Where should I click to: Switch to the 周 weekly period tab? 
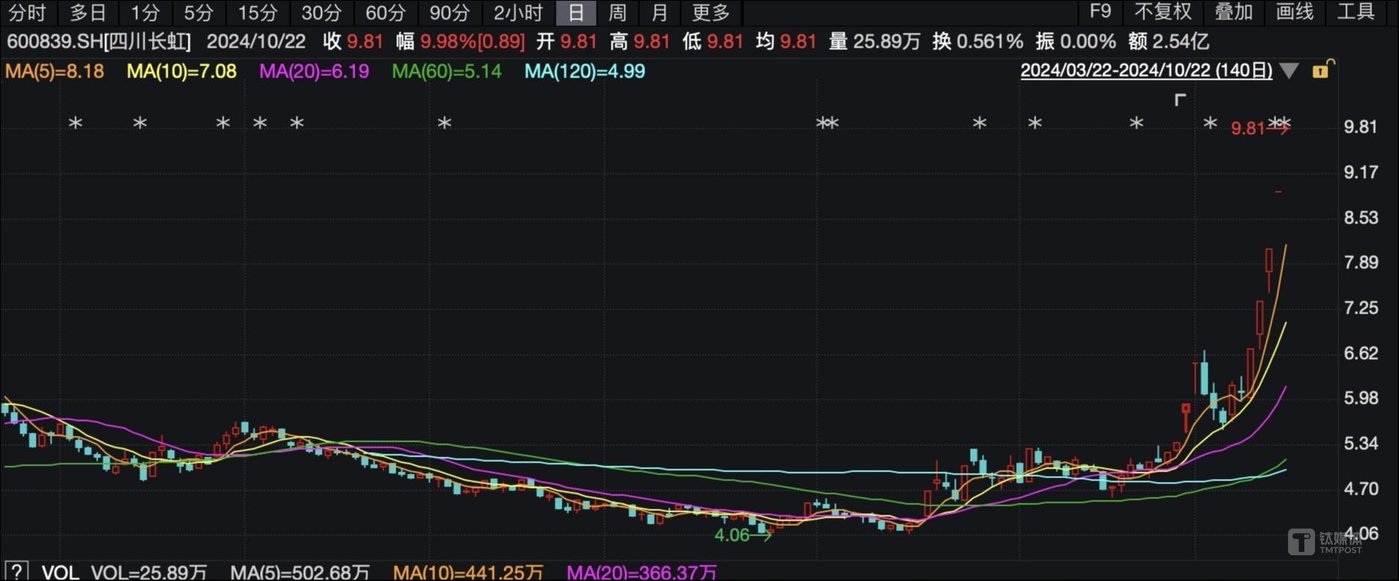pos(618,13)
